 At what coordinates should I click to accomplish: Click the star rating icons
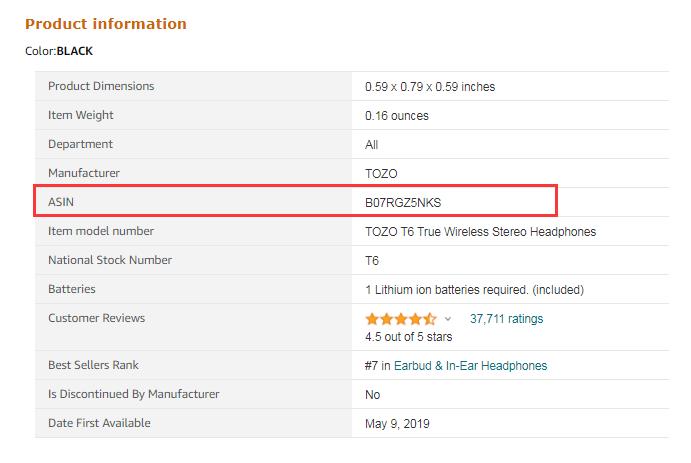click(x=400, y=319)
